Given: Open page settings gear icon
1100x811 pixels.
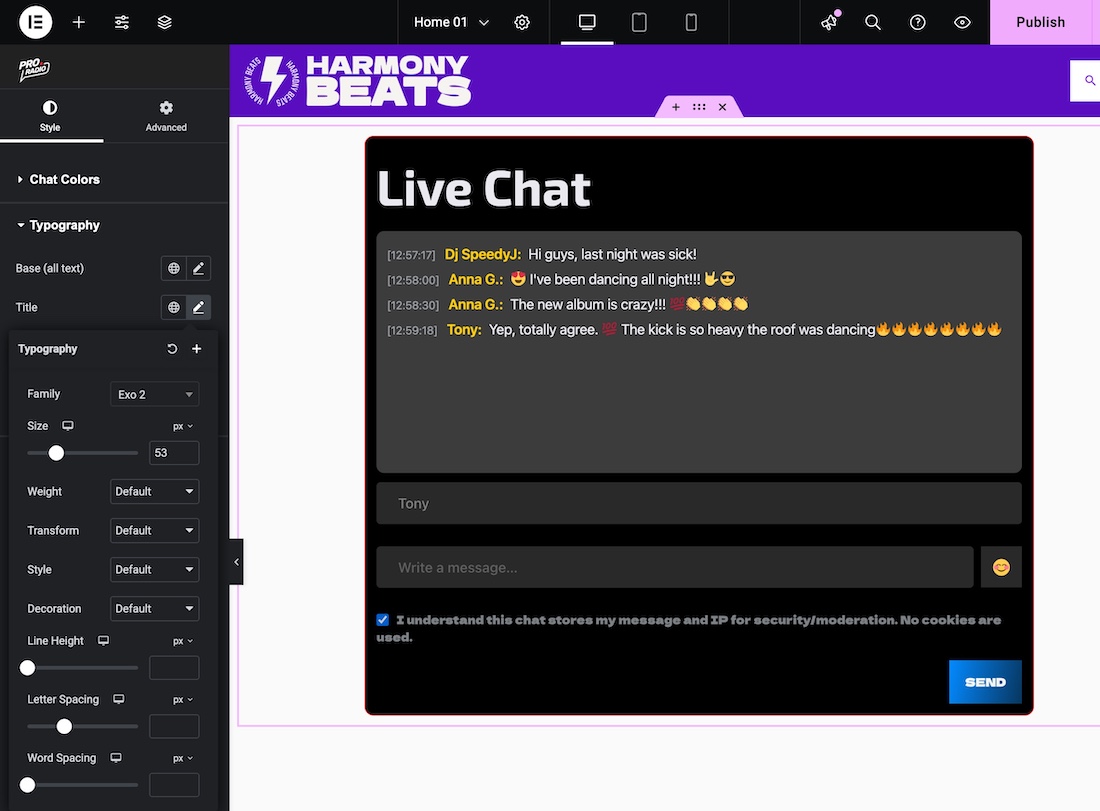Looking at the screenshot, I should [522, 22].
